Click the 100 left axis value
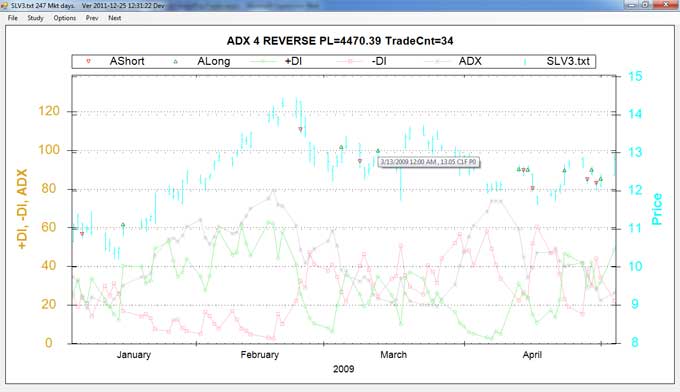Screen dimensions: 680x392 49,150
